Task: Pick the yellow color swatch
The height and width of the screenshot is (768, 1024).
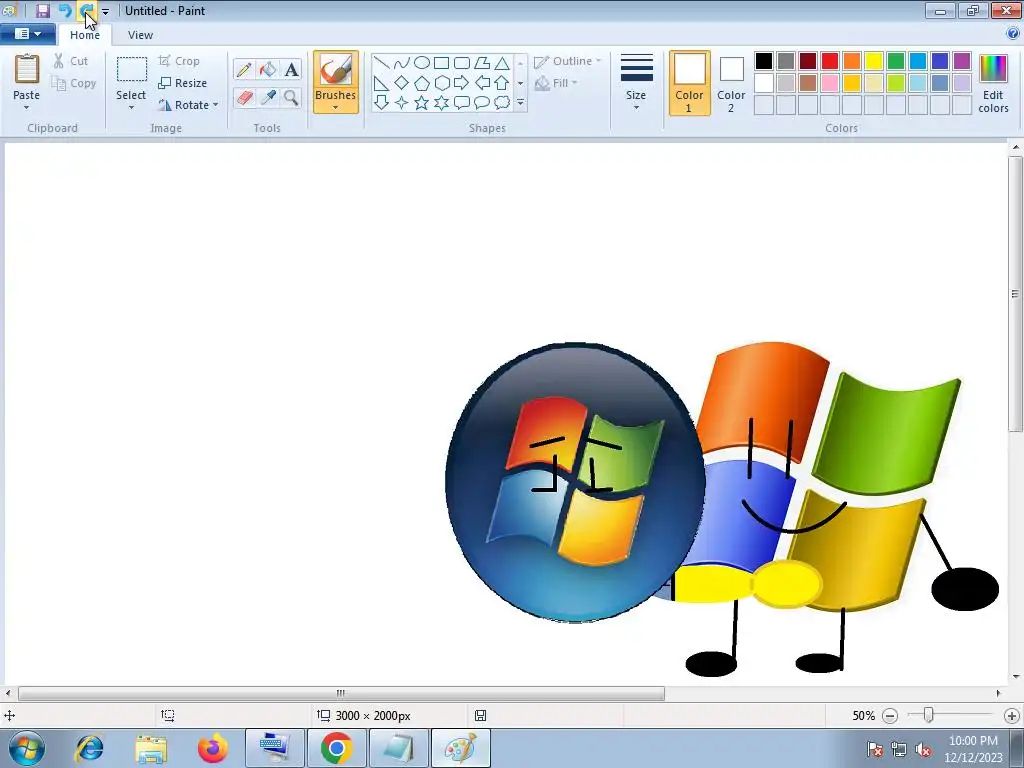Action: (874, 61)
